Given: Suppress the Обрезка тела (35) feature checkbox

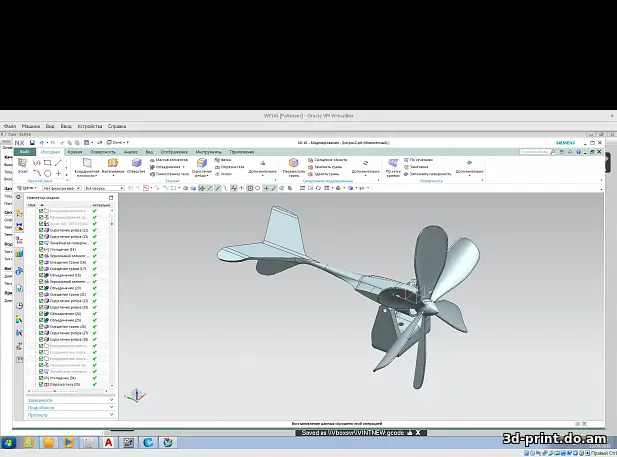Looking at the screenshot, I should pos(41,384).
